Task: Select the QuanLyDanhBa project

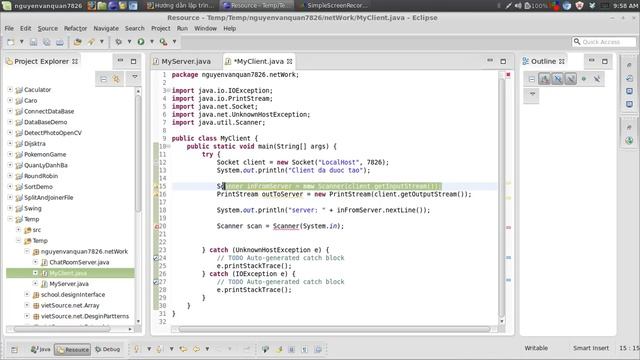Action: [x=46, y=165]
